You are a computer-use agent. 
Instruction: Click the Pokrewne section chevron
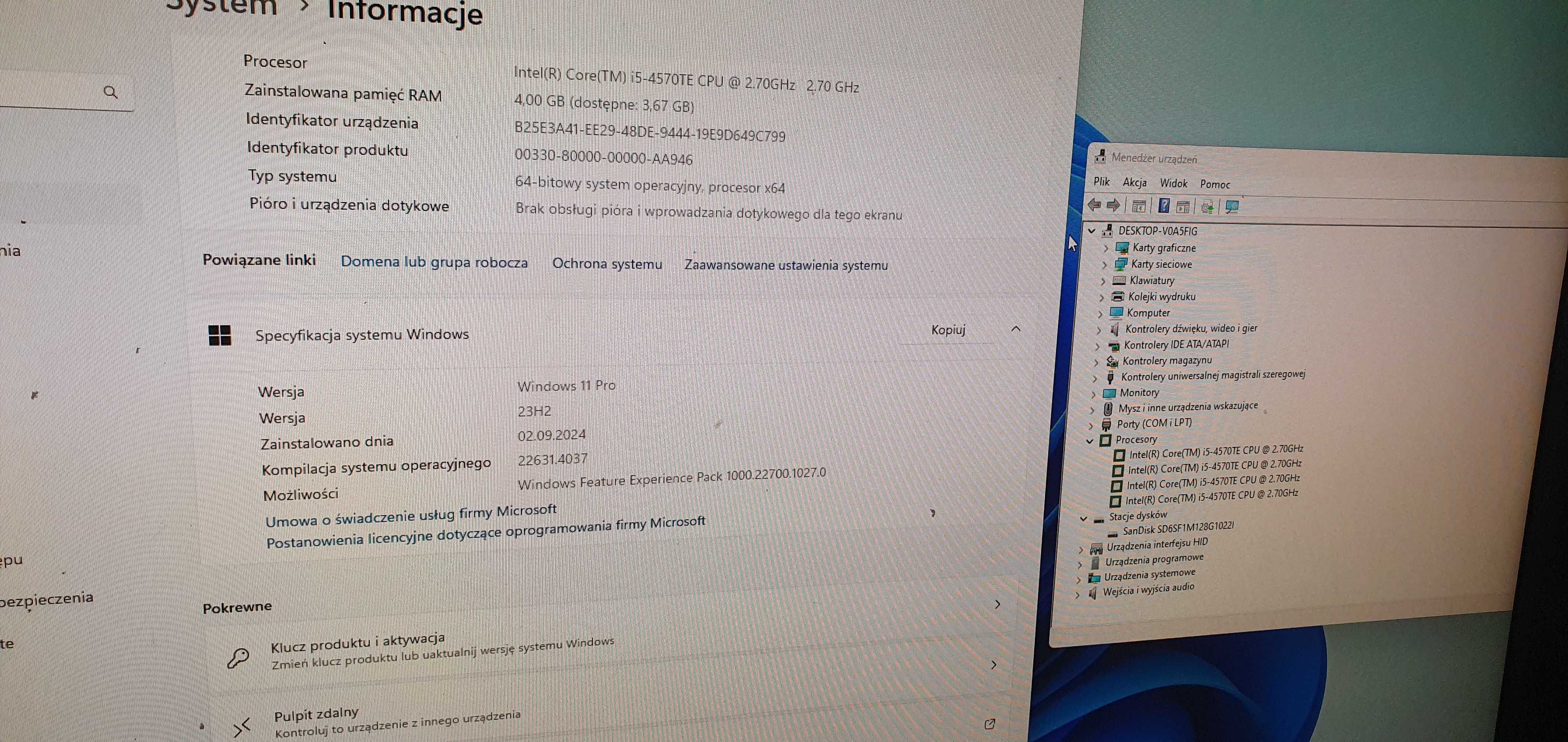coord(997,604)
